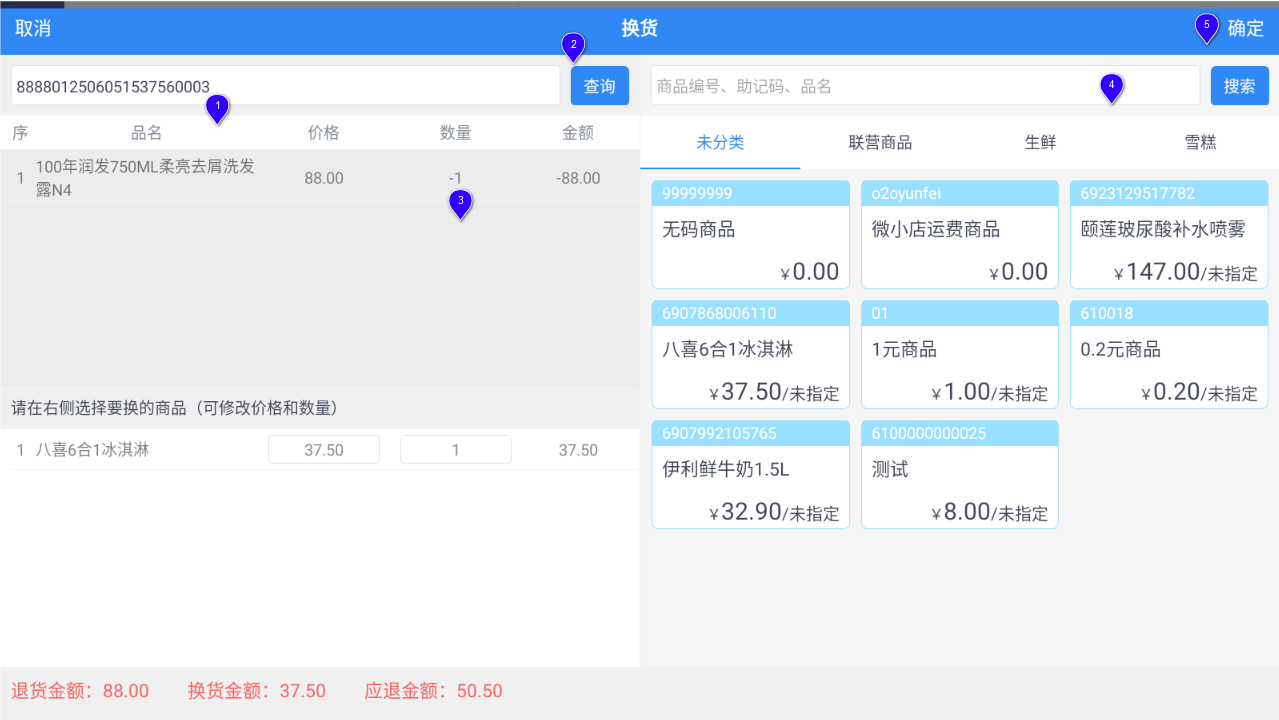Select the 颐莲玻尿酸补水喷雾 product card
Viewport: 1279px width, 720px height.
[x=1169, y=235]
